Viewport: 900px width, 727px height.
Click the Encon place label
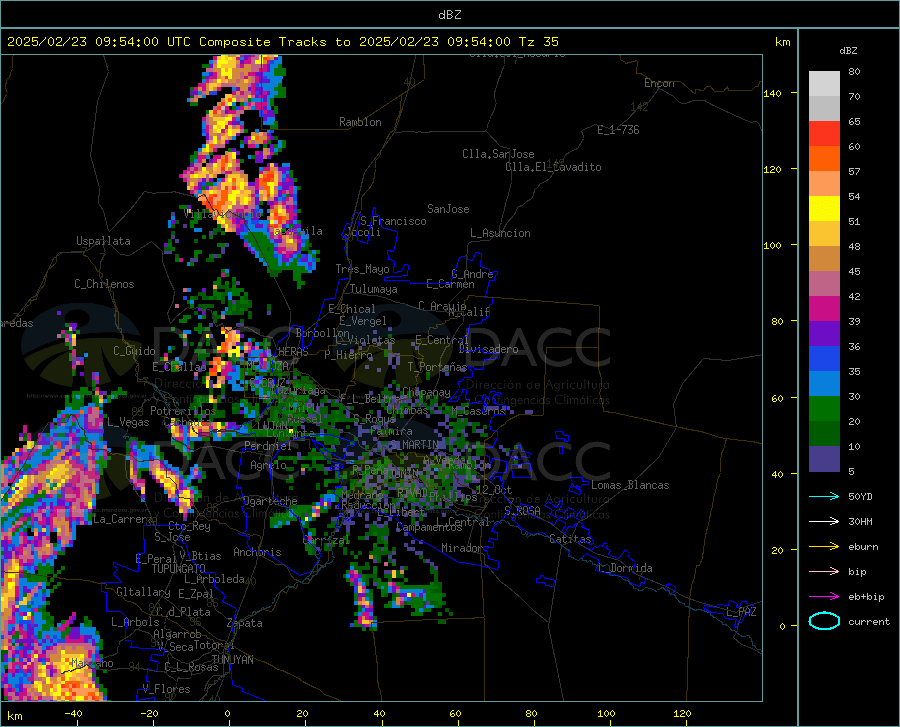659,83
